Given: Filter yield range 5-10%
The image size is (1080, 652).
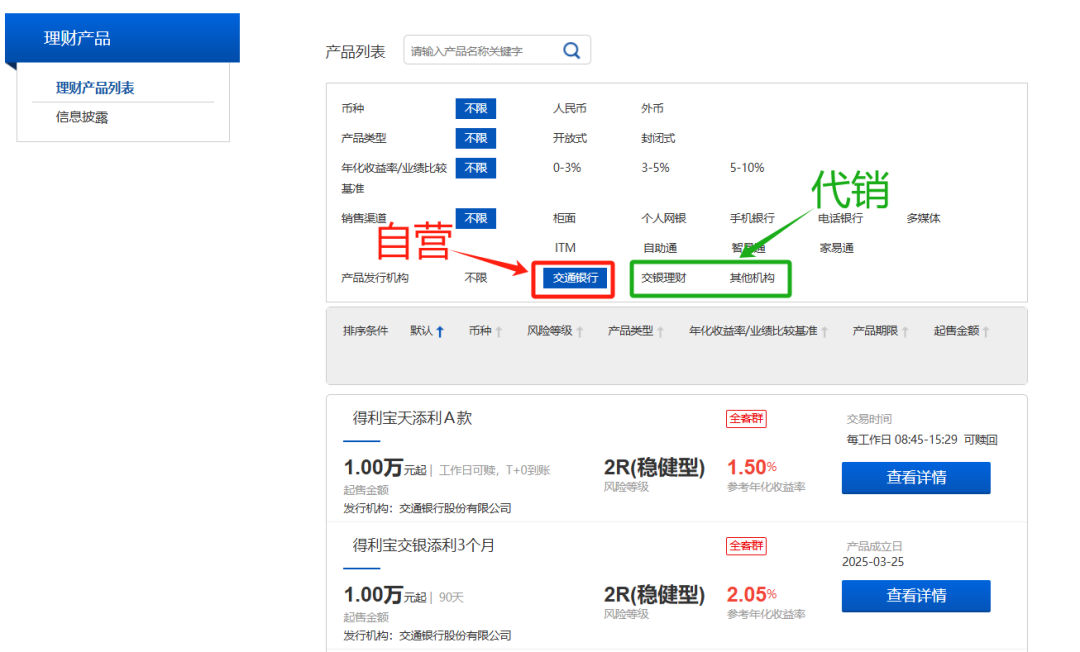Looking at the screenshot, I should point(747,168).
